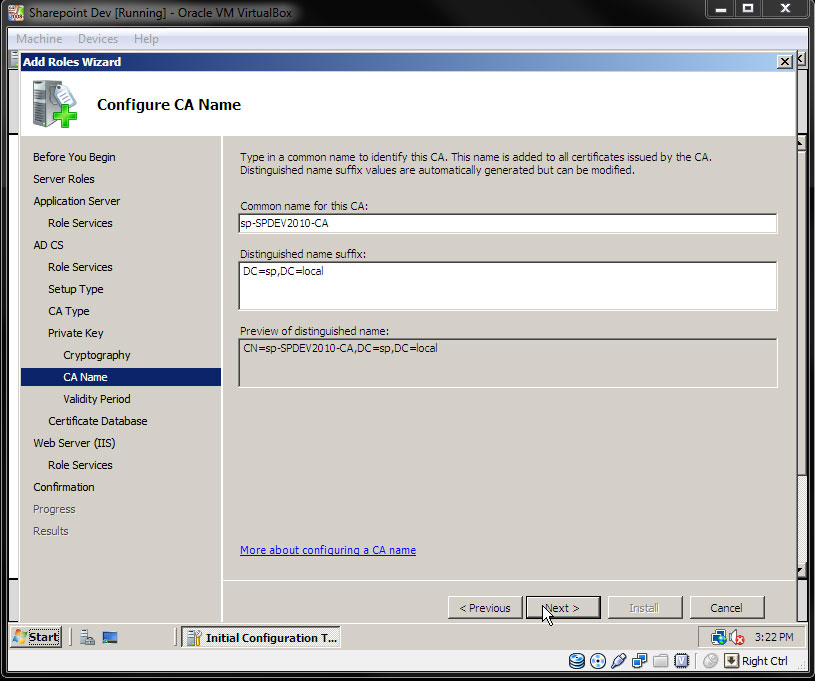This screenshot has width=815, height=681.
Task: Click guest tray muted speaker icon
Action: [x=737, y=637]
